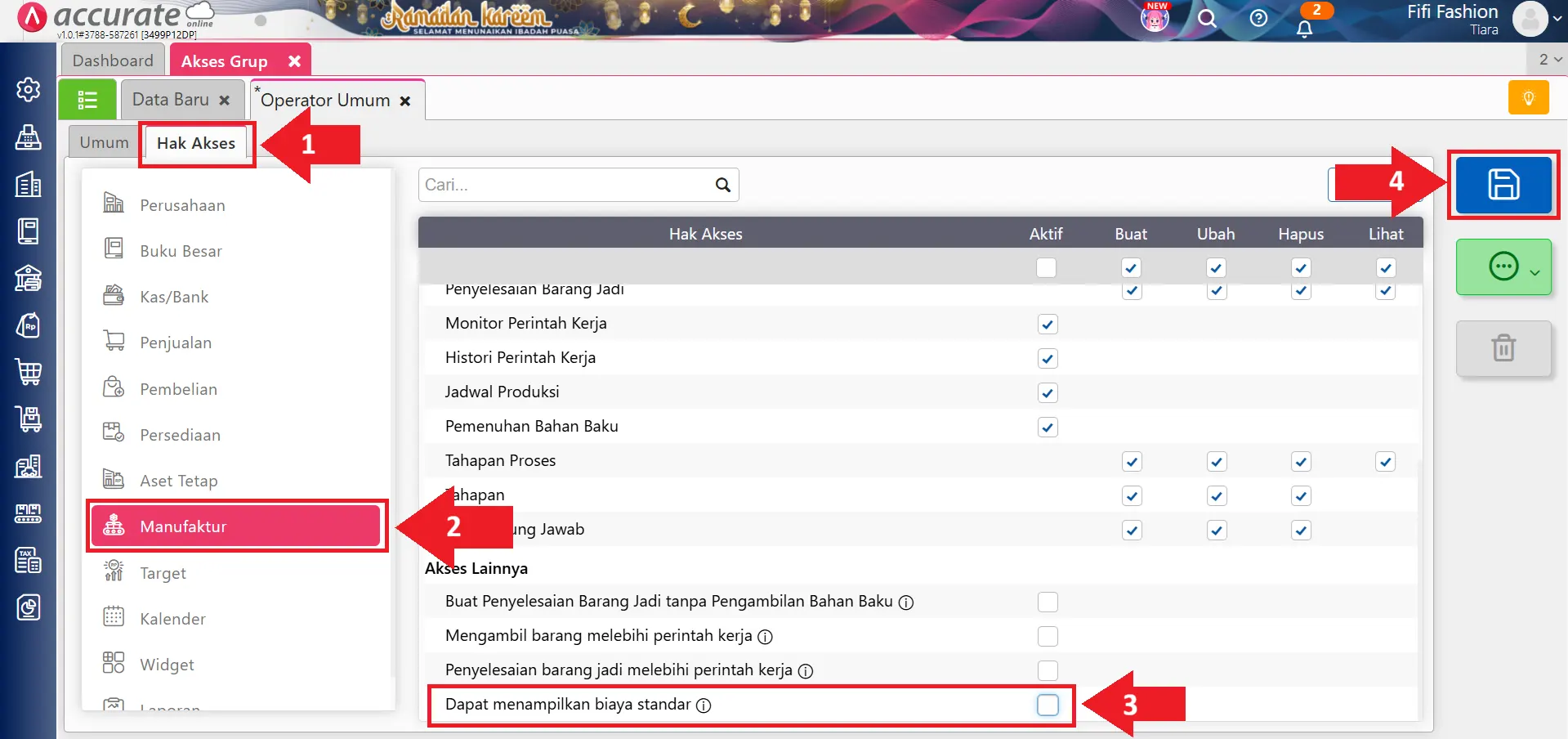Open the notification bell icon
Viewport: 1568px width, 739px height.
[1305, 29]
